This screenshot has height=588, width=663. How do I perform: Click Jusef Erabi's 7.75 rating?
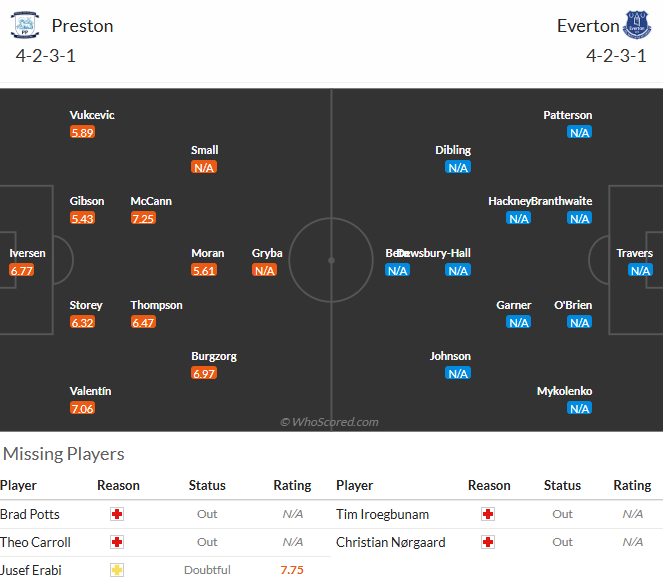[292, 570]
